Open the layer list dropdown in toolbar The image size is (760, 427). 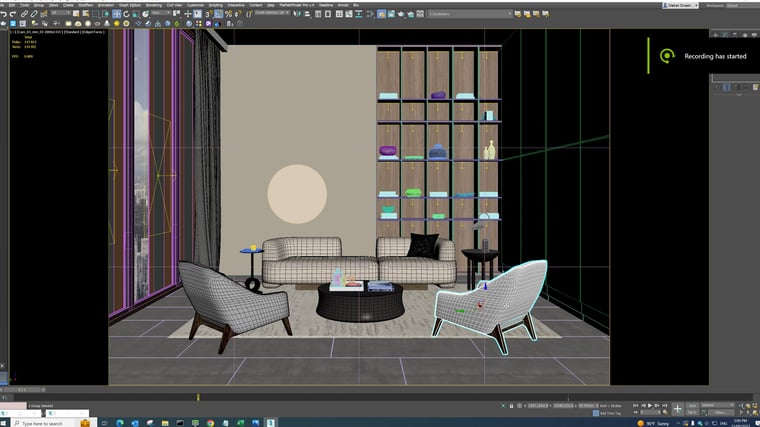470,14
